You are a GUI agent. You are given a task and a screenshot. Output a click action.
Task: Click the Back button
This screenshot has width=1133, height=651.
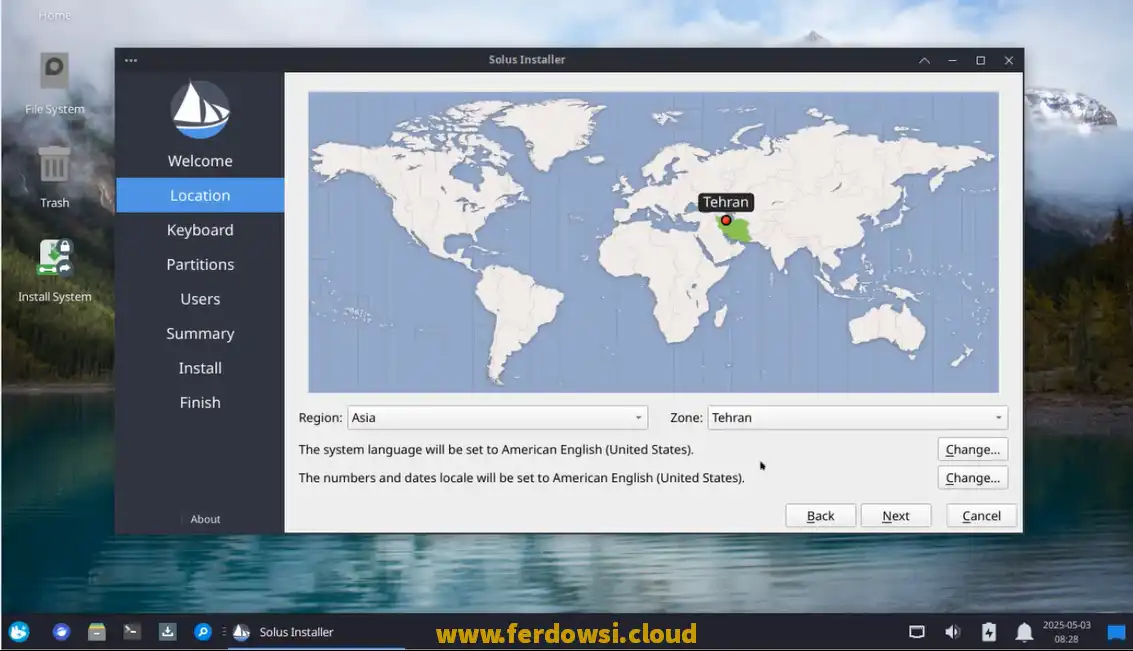tap(820, 516)
